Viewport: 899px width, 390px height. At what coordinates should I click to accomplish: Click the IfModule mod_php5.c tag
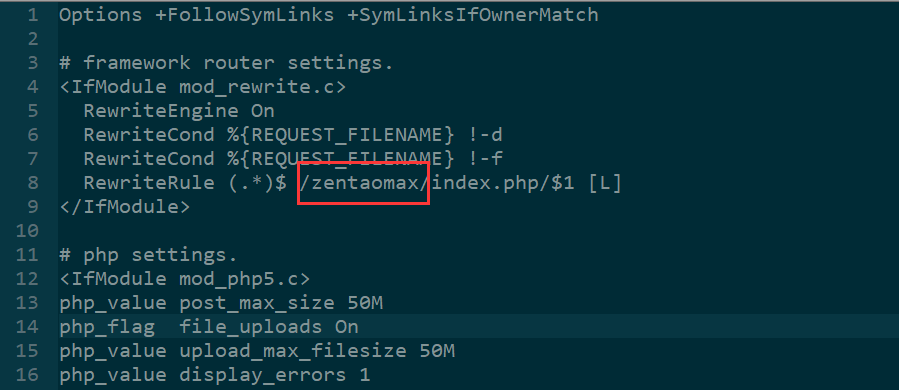pos(185,279)
